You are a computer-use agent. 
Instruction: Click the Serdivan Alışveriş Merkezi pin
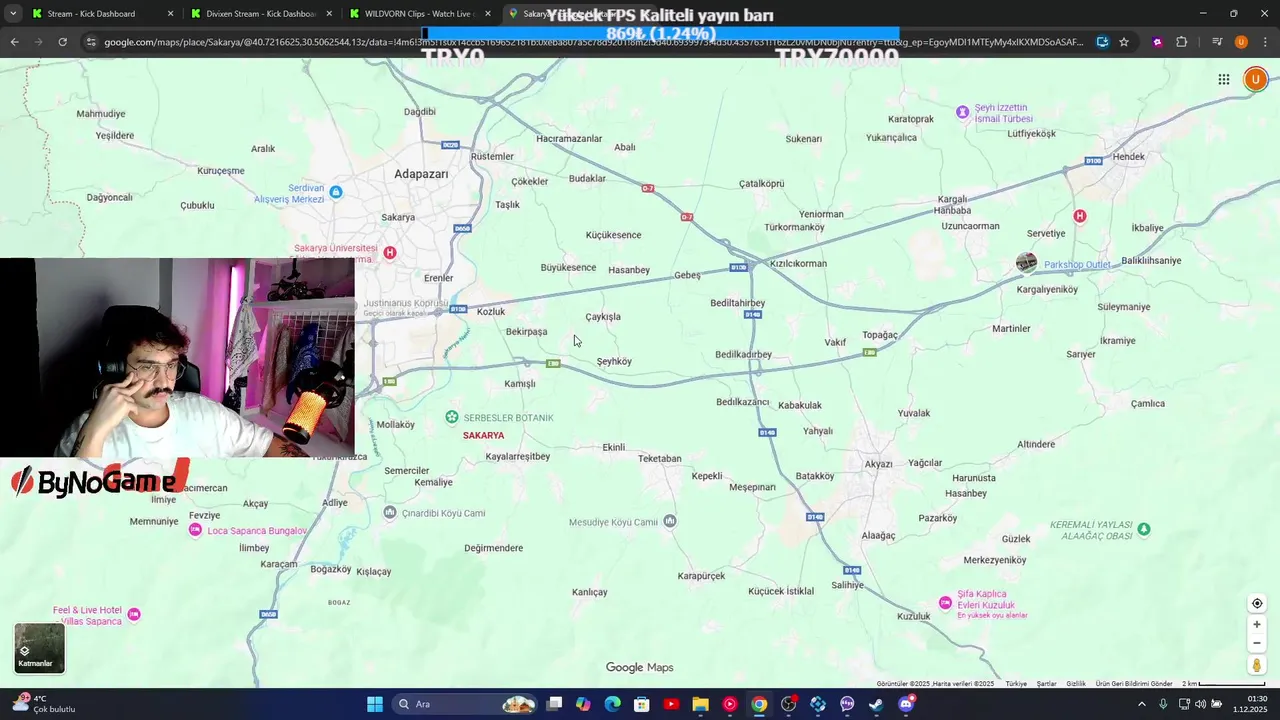pyautogui.click(x=336, y=192)
